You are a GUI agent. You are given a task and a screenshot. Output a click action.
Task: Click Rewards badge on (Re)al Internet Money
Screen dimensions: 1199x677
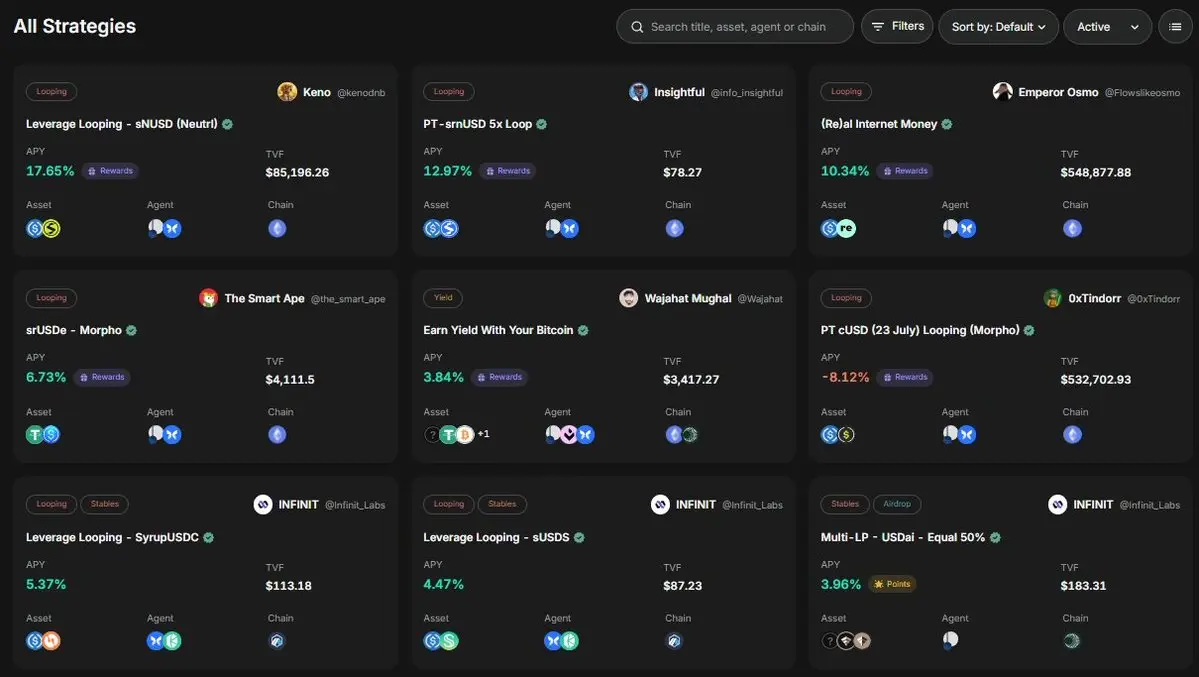905,171
